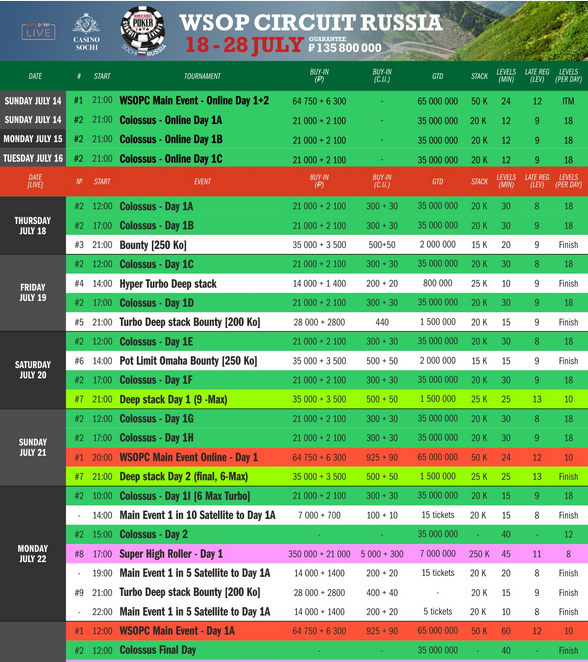The width and height of the screenshot is (588, 662).
Task: Select Colossus - Online Day 1B row
Action: 327,140
